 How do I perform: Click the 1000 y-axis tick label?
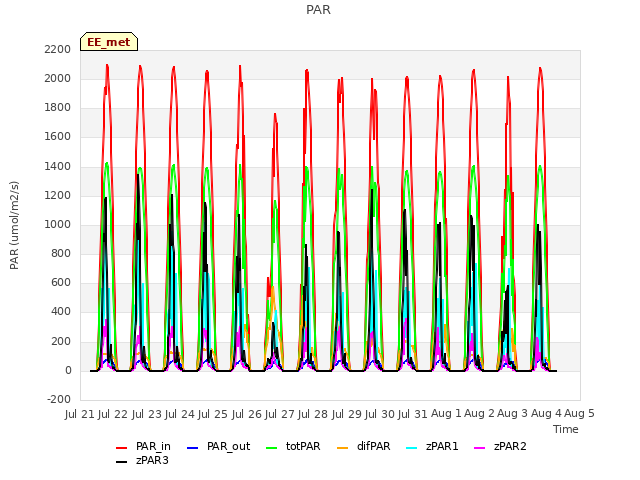pos(58,224)
